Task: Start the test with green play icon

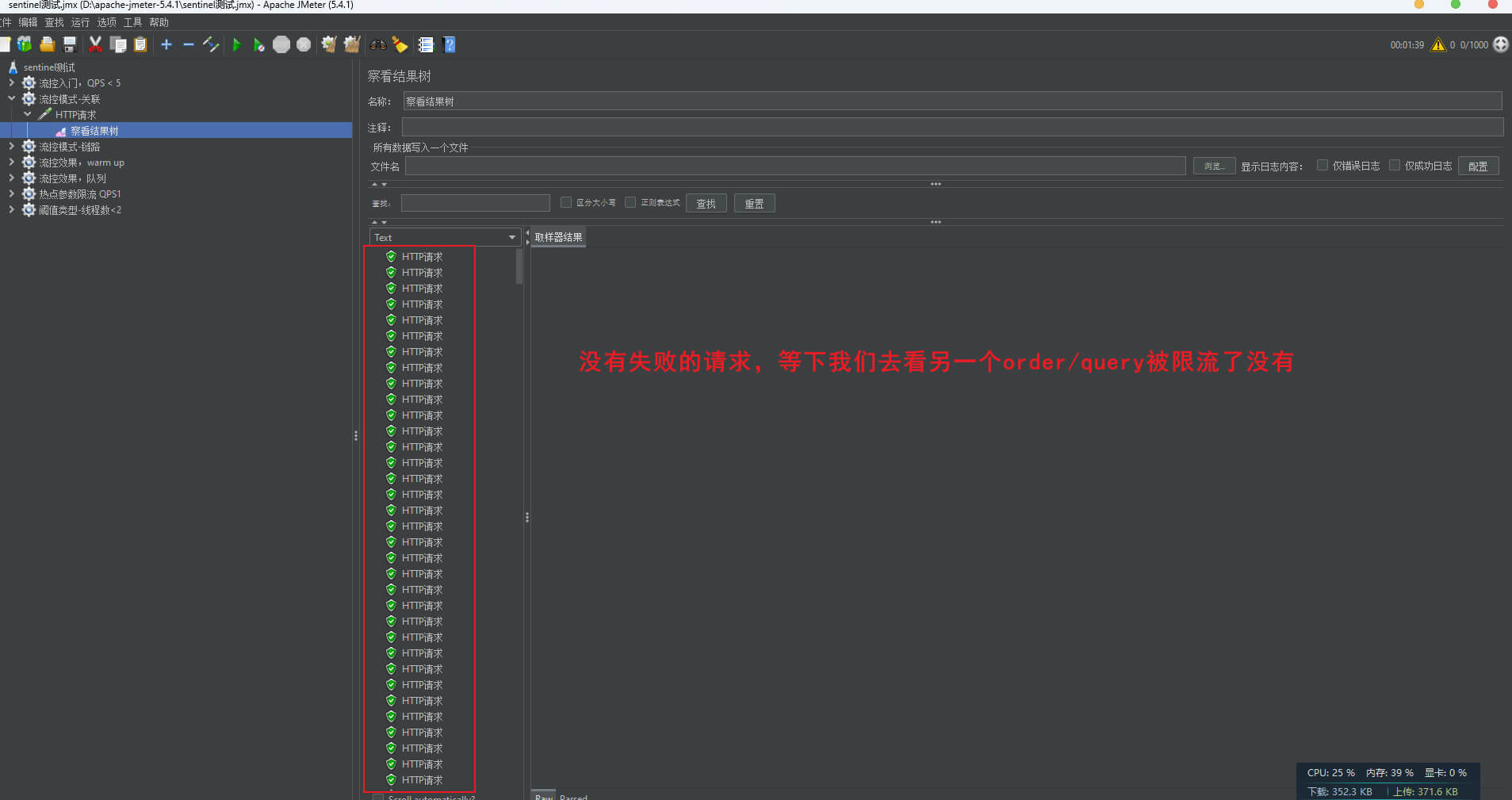Action: coord(236,44)
